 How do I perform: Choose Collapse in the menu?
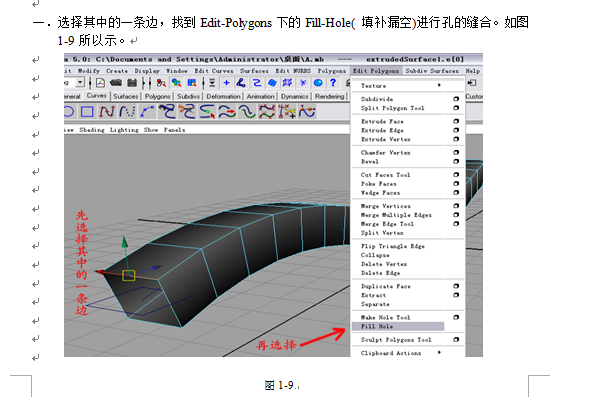[x=375, y=255]
